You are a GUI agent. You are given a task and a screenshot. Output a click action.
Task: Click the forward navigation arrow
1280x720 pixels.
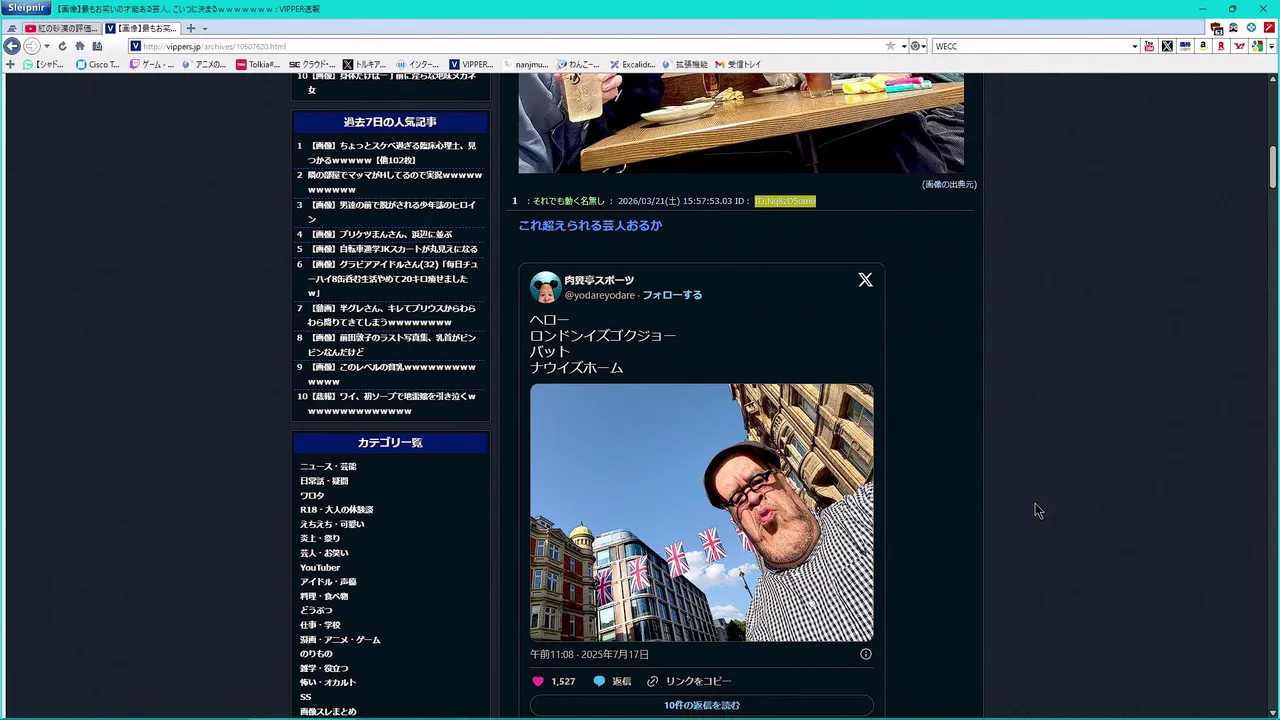(x=32, y=46)
